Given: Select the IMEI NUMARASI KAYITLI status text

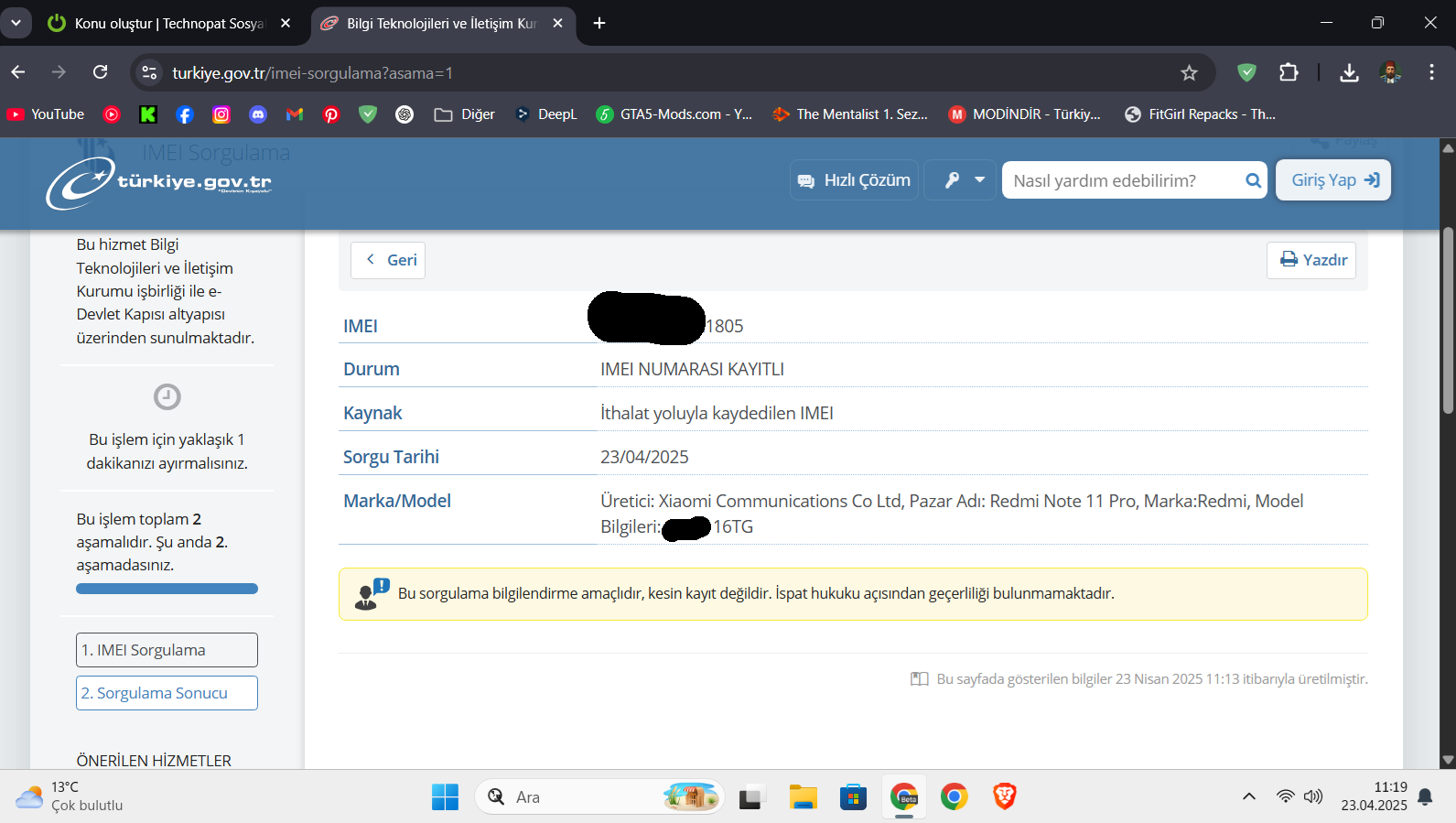Looking at the screenshot, I should click(692, 369).
